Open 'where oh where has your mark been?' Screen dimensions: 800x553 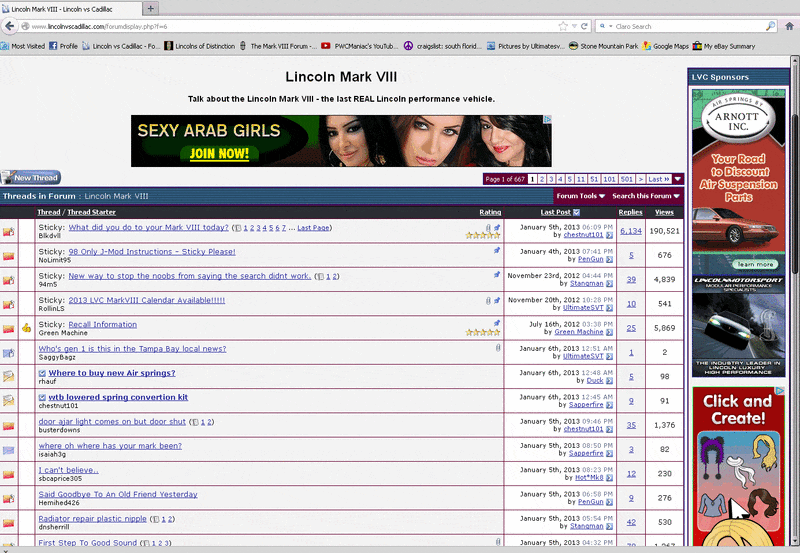coord(110,446)
